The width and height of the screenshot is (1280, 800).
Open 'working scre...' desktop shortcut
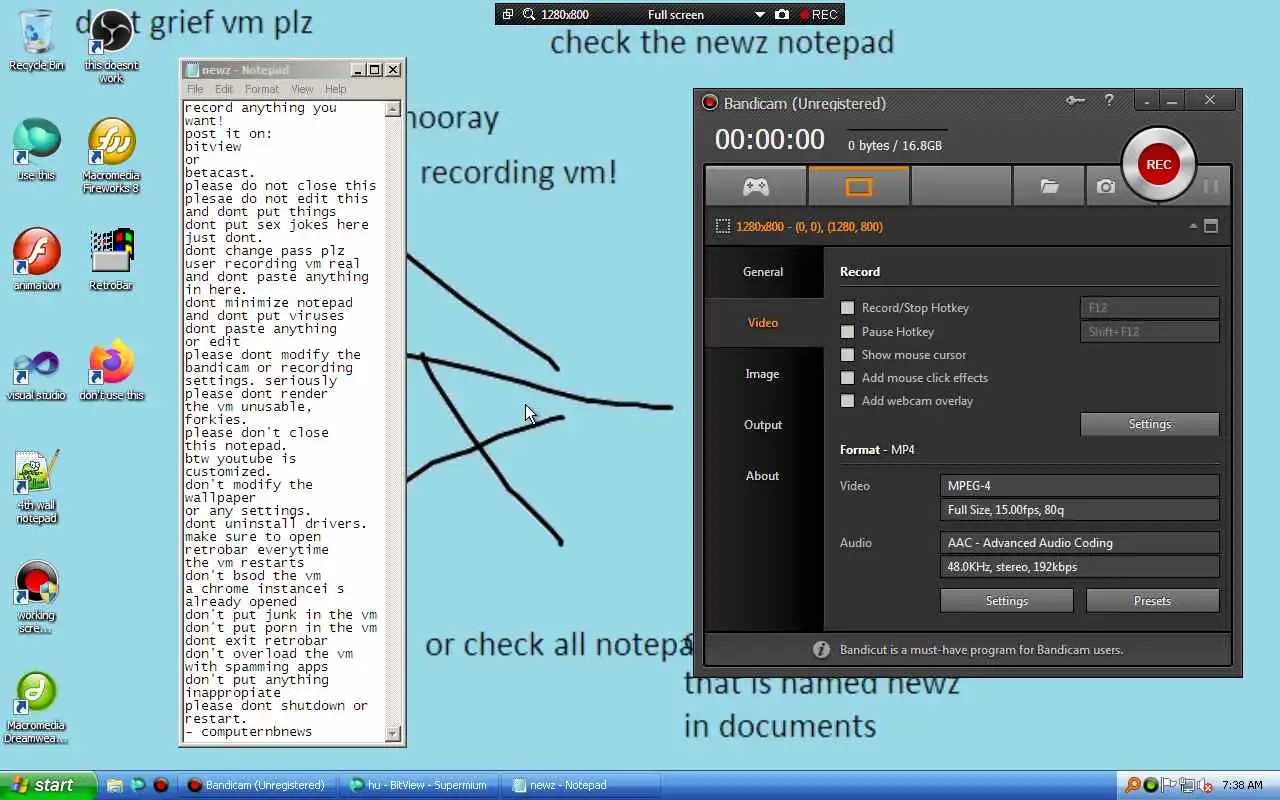(36, 597)
